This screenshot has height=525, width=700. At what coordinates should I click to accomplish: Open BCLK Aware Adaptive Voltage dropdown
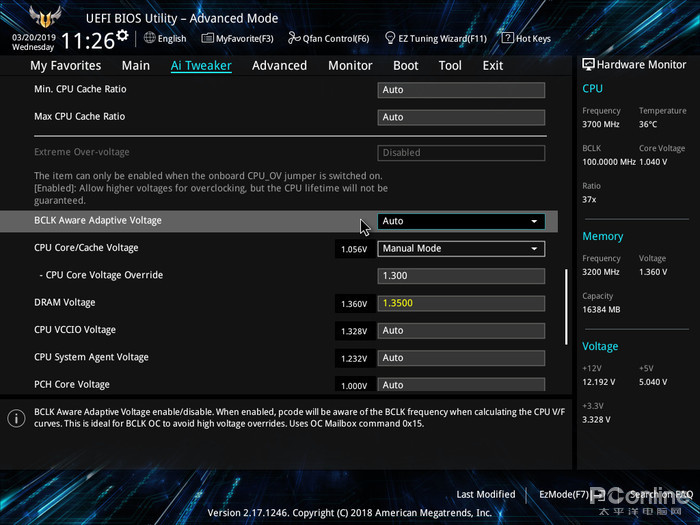pos(461,221)
